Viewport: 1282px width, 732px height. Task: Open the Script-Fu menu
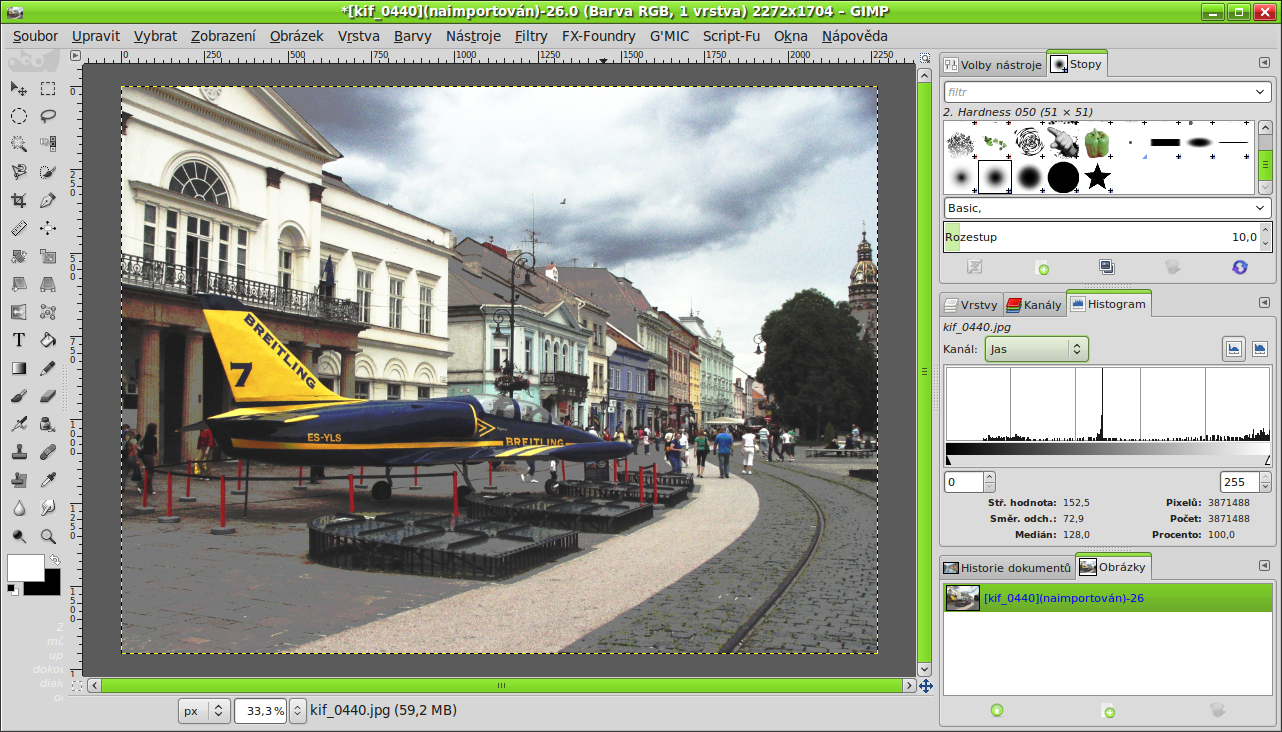731,36
